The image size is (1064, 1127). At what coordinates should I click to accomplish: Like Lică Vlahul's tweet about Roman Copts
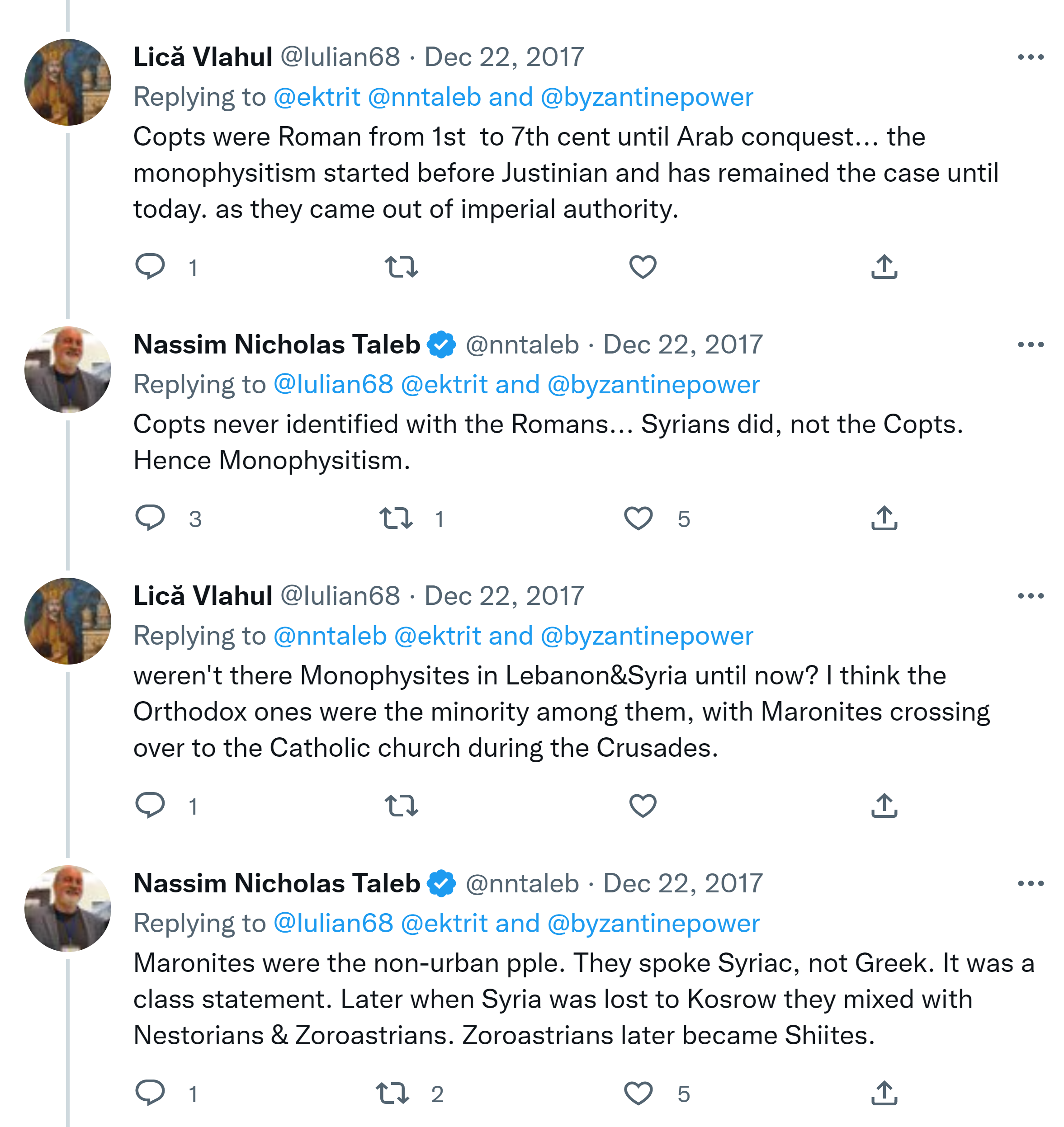coord(643,267)
